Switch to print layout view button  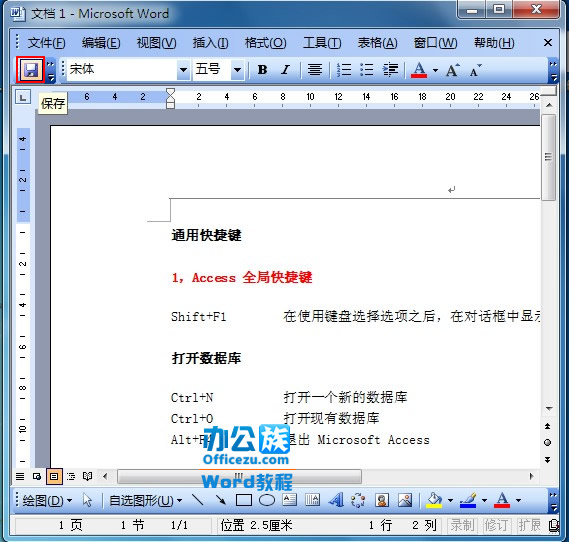point(54,476)
